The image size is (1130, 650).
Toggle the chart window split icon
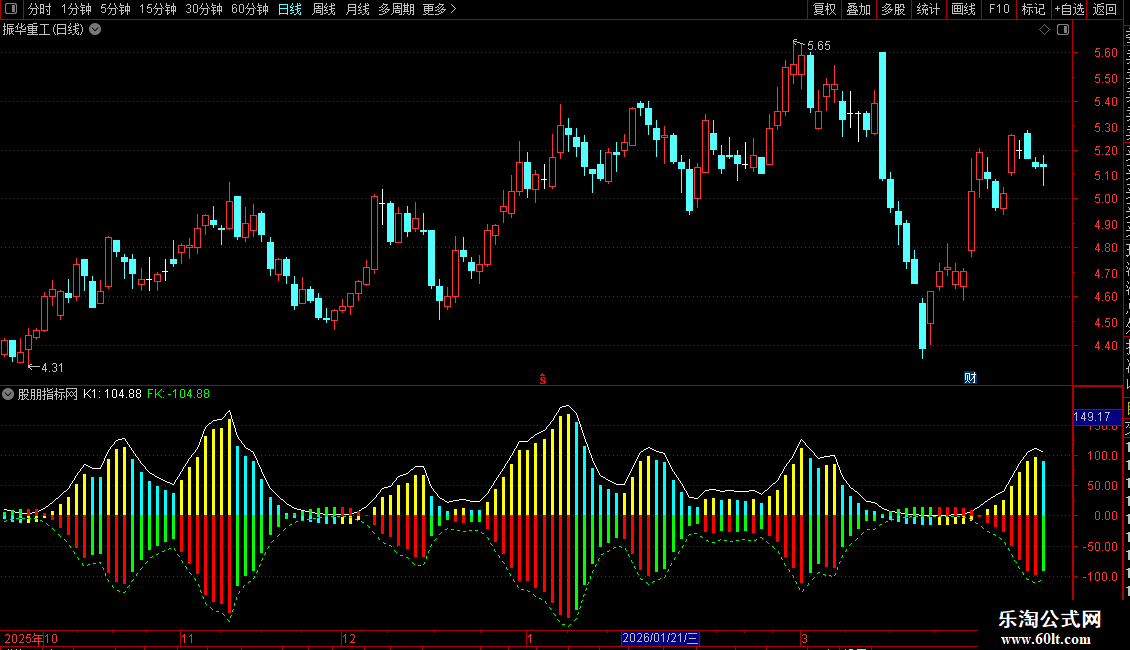coord(1063,30)
